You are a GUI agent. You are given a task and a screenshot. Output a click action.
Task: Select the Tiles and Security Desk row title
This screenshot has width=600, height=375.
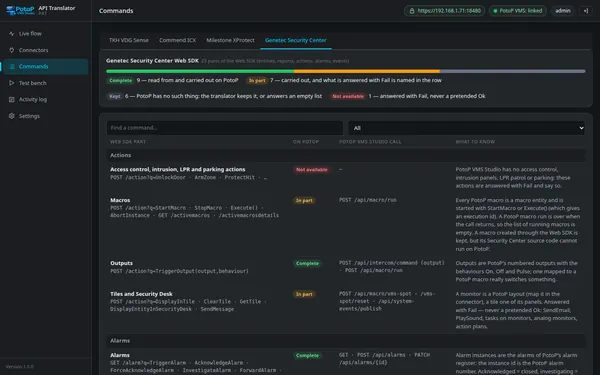point(141,294)
